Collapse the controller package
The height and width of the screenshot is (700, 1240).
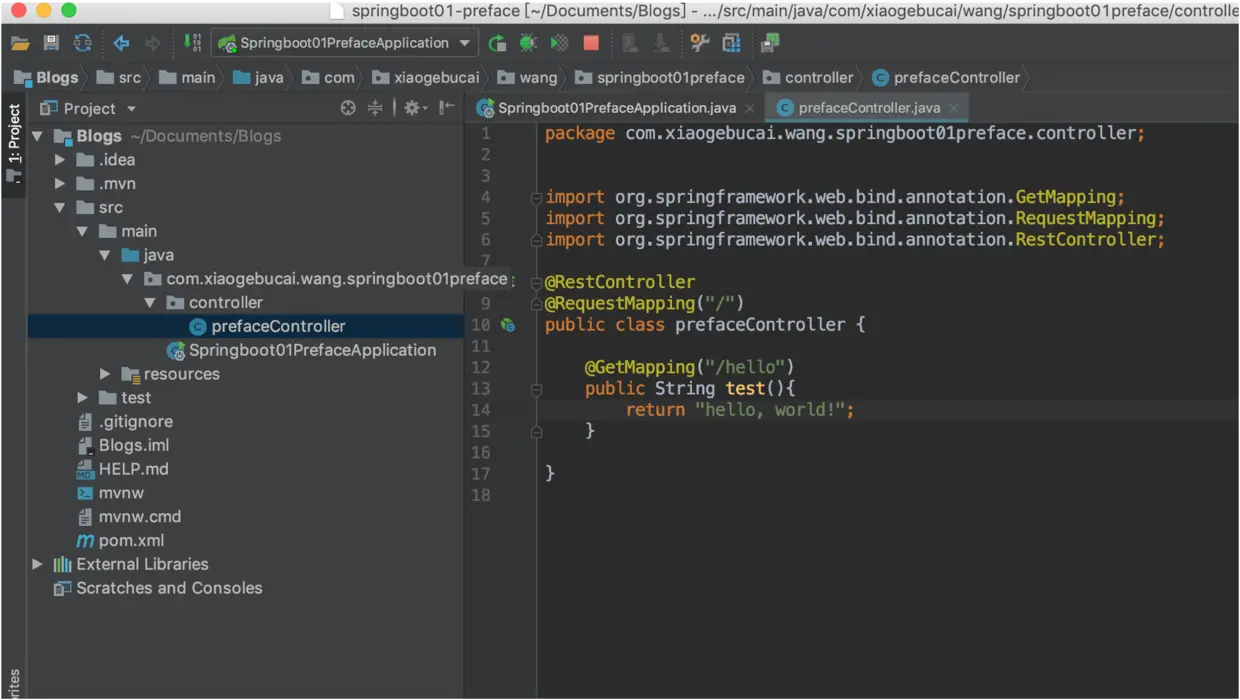tap(150, 303)
